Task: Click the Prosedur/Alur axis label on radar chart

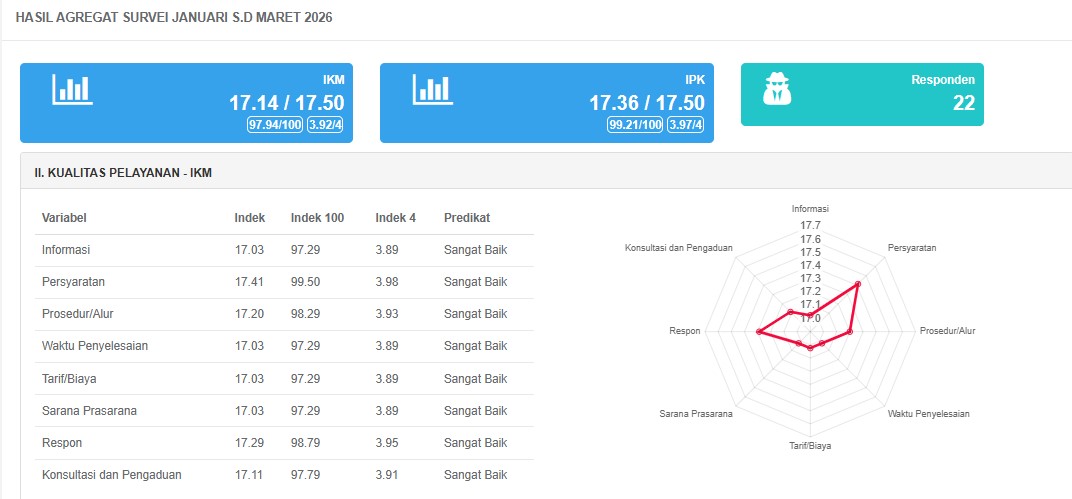Action: click(948, 331)
